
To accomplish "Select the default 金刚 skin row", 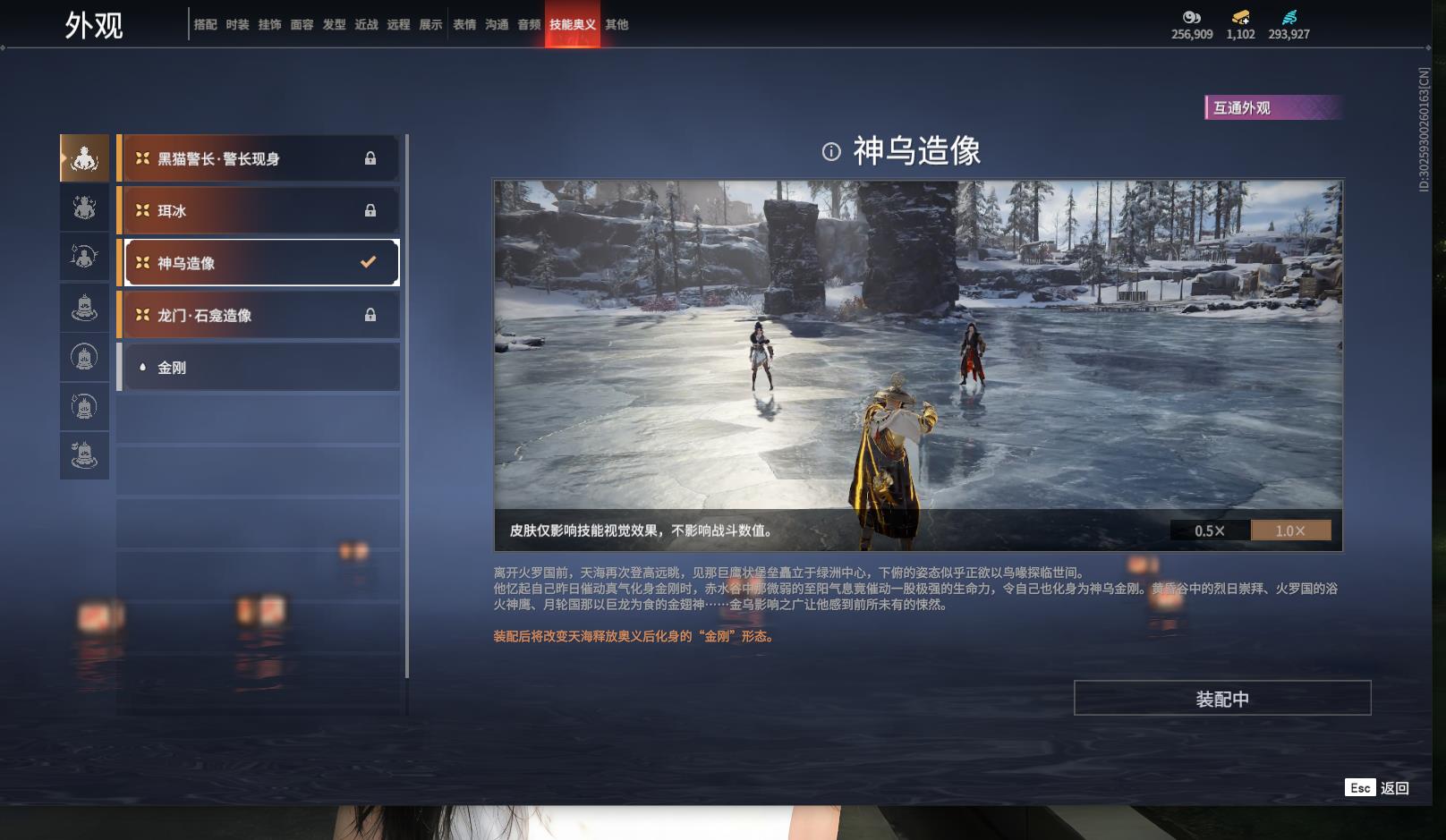I will pyautogui.click(x=258, y=367).
